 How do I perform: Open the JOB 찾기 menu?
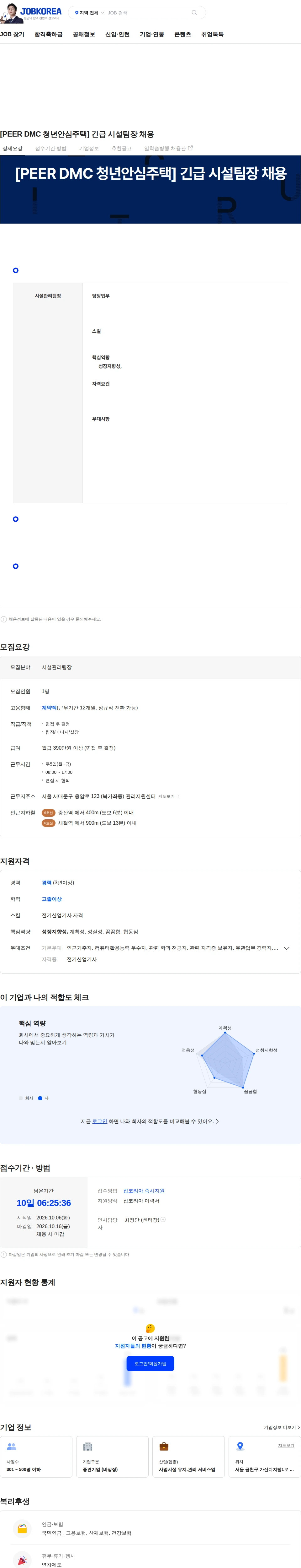pyautogui.click(x=12, y=35)
